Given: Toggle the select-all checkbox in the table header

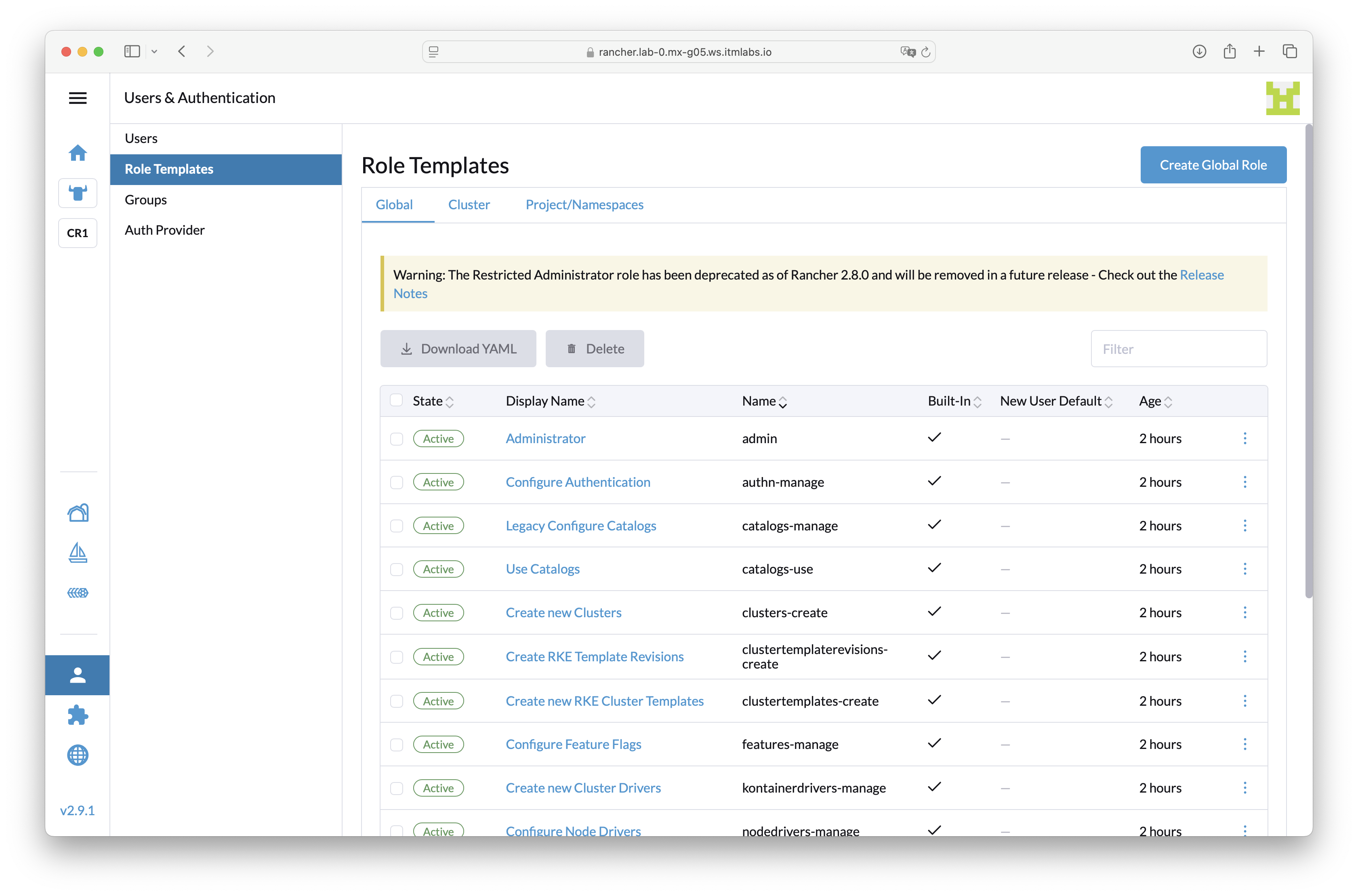Looking at the screenshot, I should (x=397, y=400).
